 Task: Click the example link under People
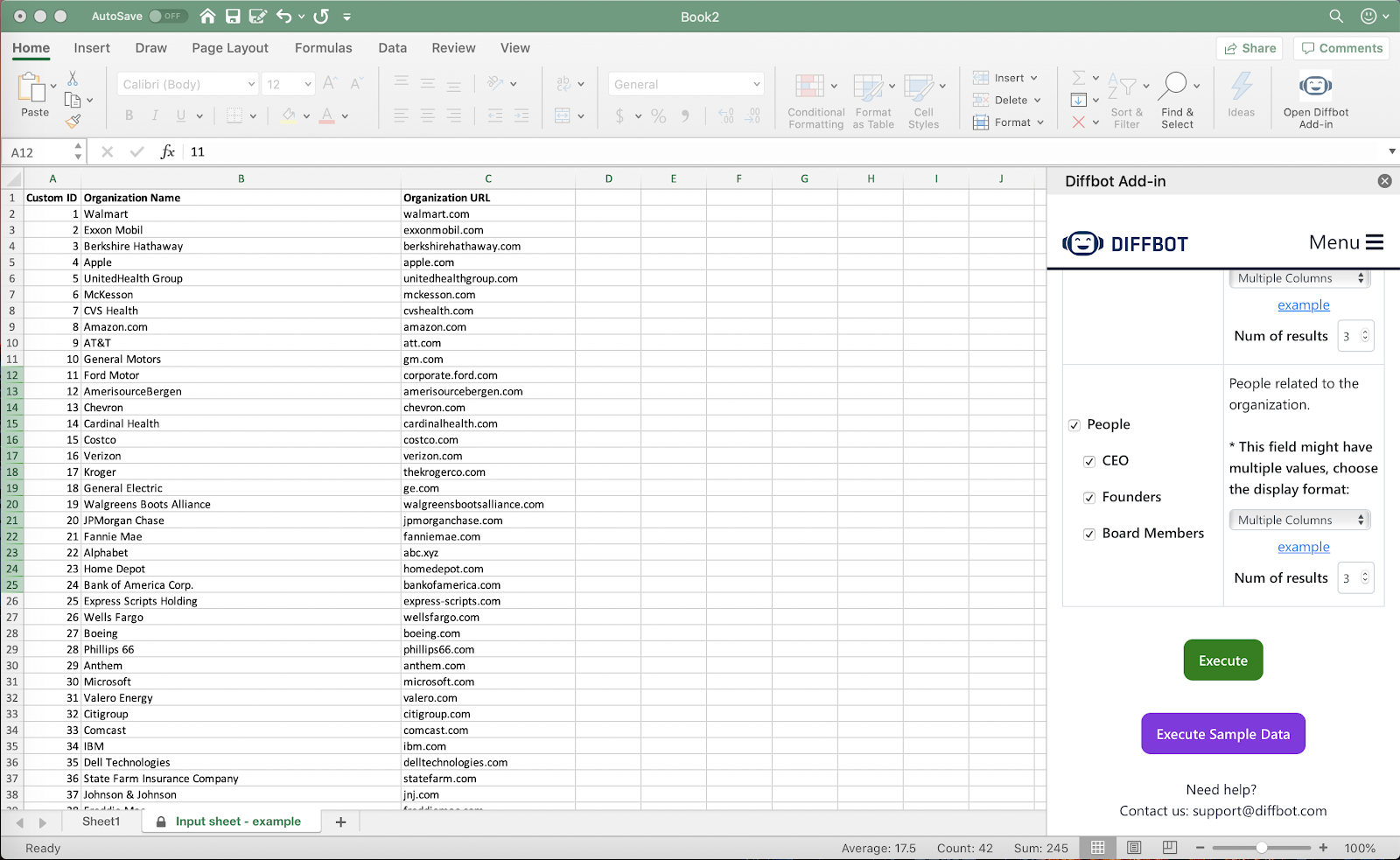point(1303,547)
